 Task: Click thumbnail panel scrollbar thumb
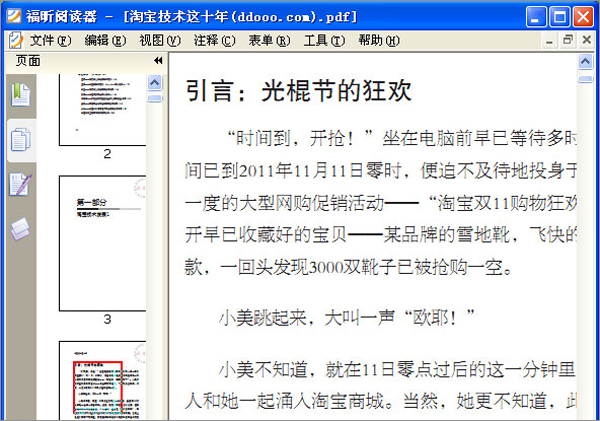point(155,99)
